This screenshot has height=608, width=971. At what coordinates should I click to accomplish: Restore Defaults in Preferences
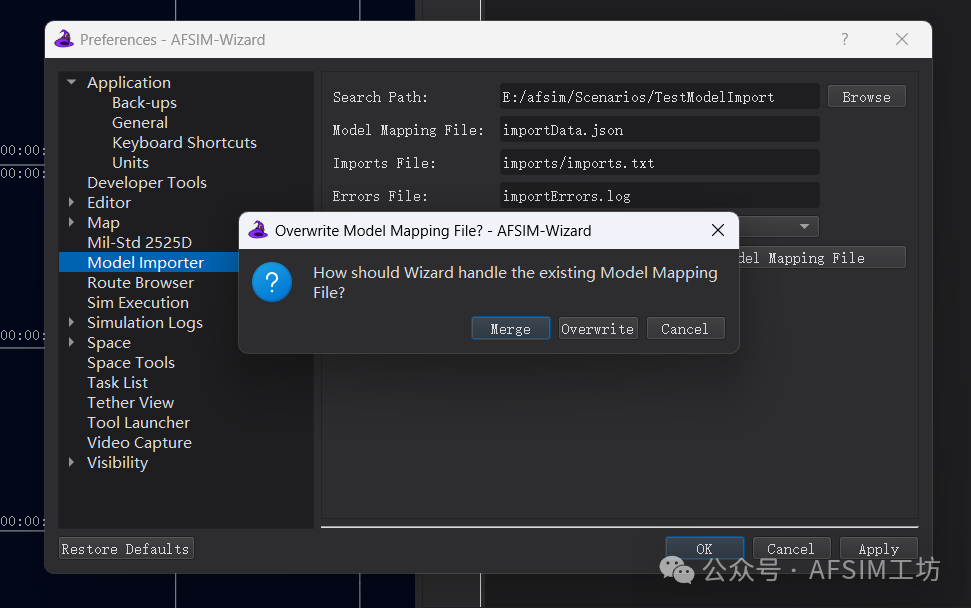(x=126, y=549)
